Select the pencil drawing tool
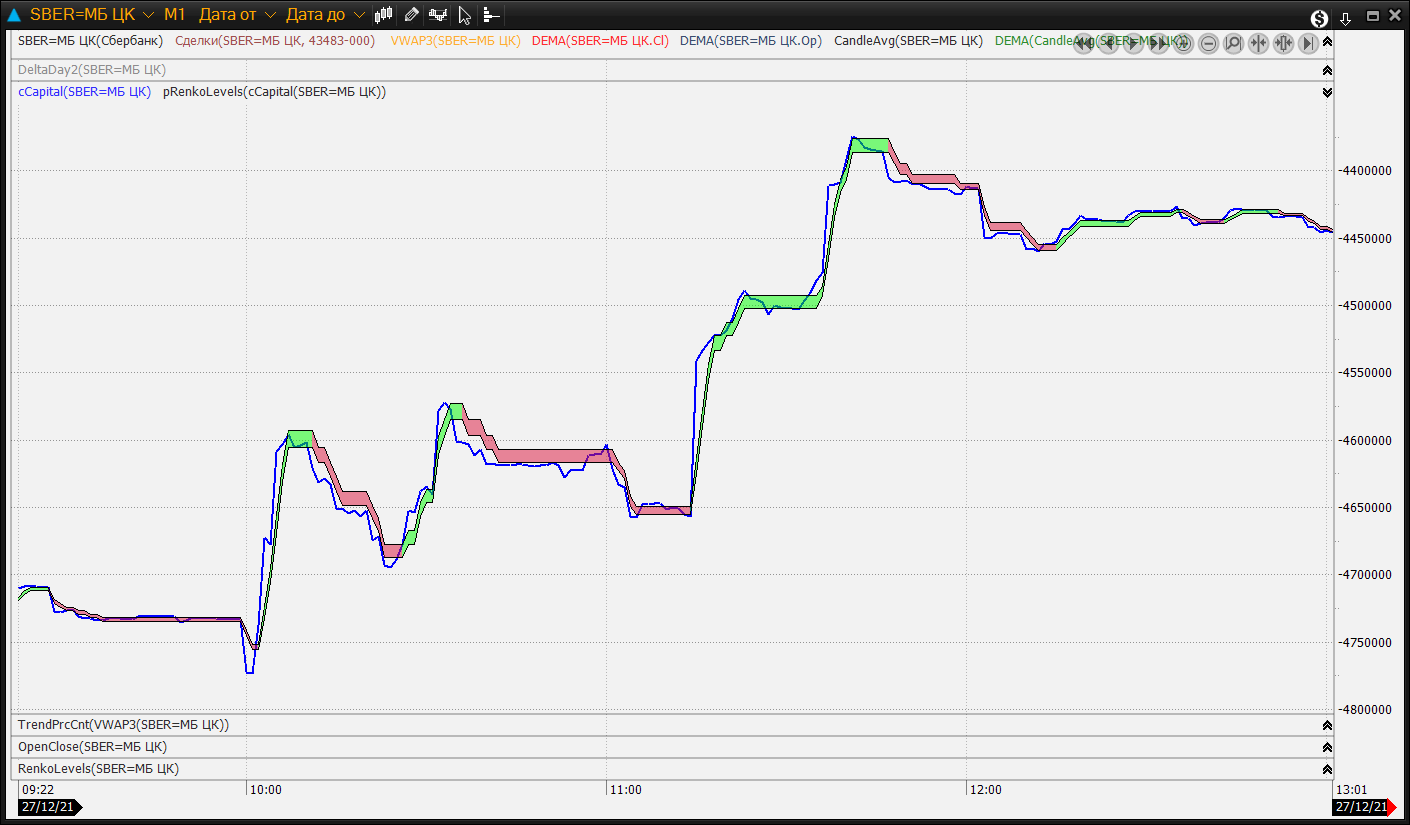This screenshot has height=825, width=1410. pyautogui.click(x=411, y=15)
